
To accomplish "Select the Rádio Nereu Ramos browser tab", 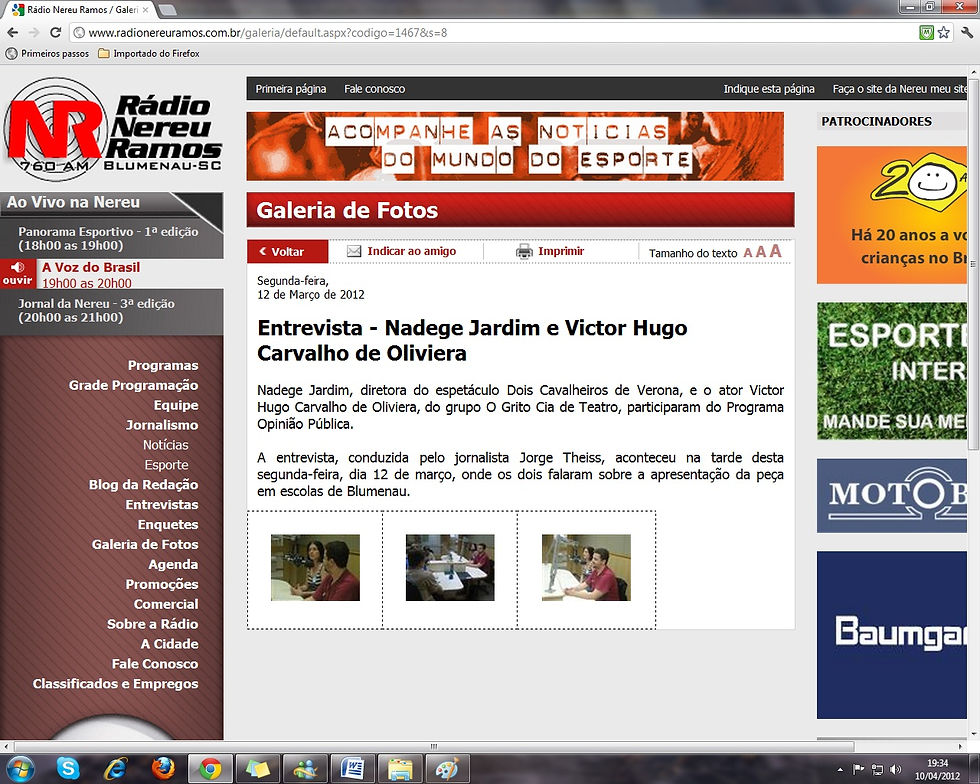I will (80, 10).
